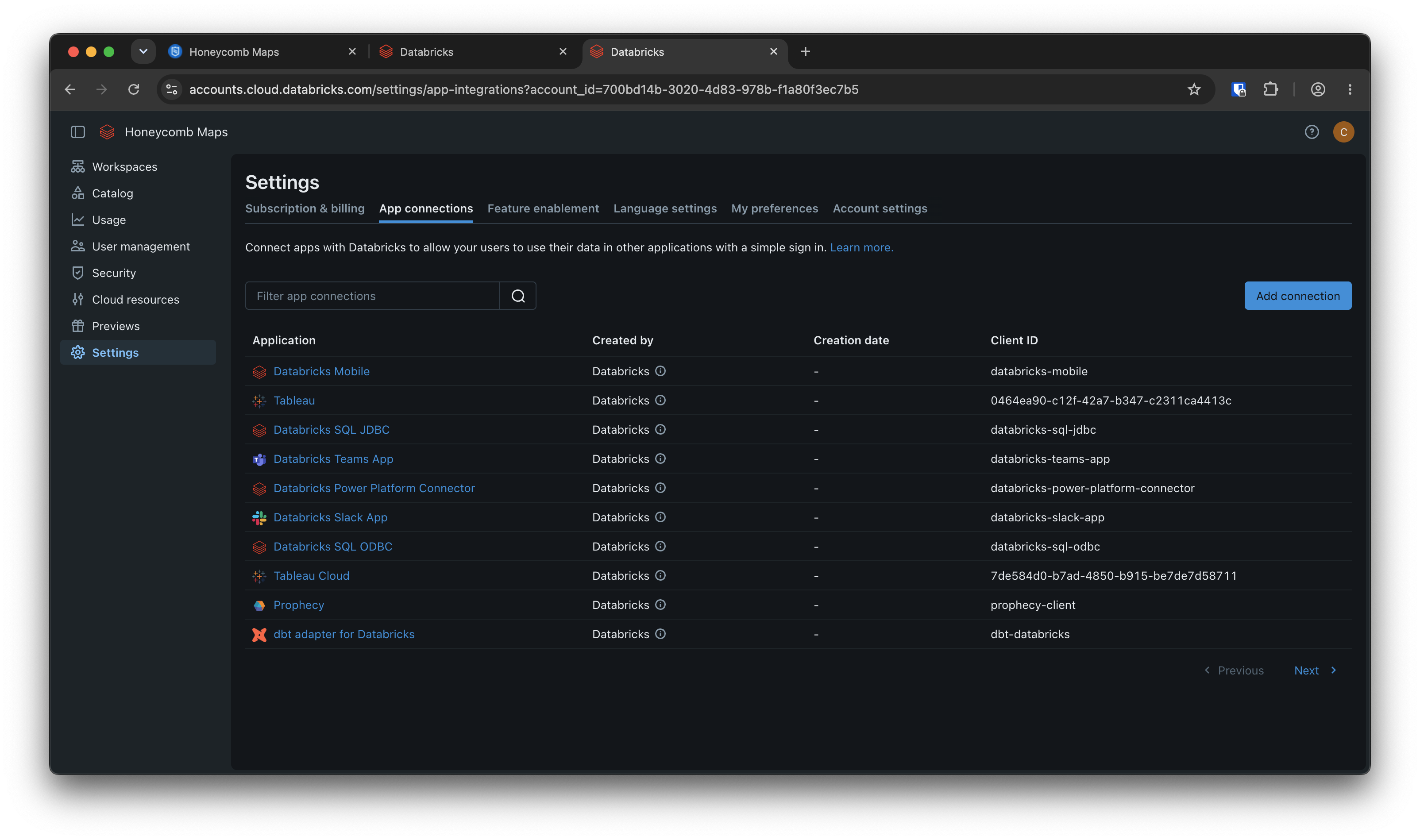This screenshot has width=1420, height=840.
Task: Open Databricks Power Platform Connector link
Action: coord(374,488)
